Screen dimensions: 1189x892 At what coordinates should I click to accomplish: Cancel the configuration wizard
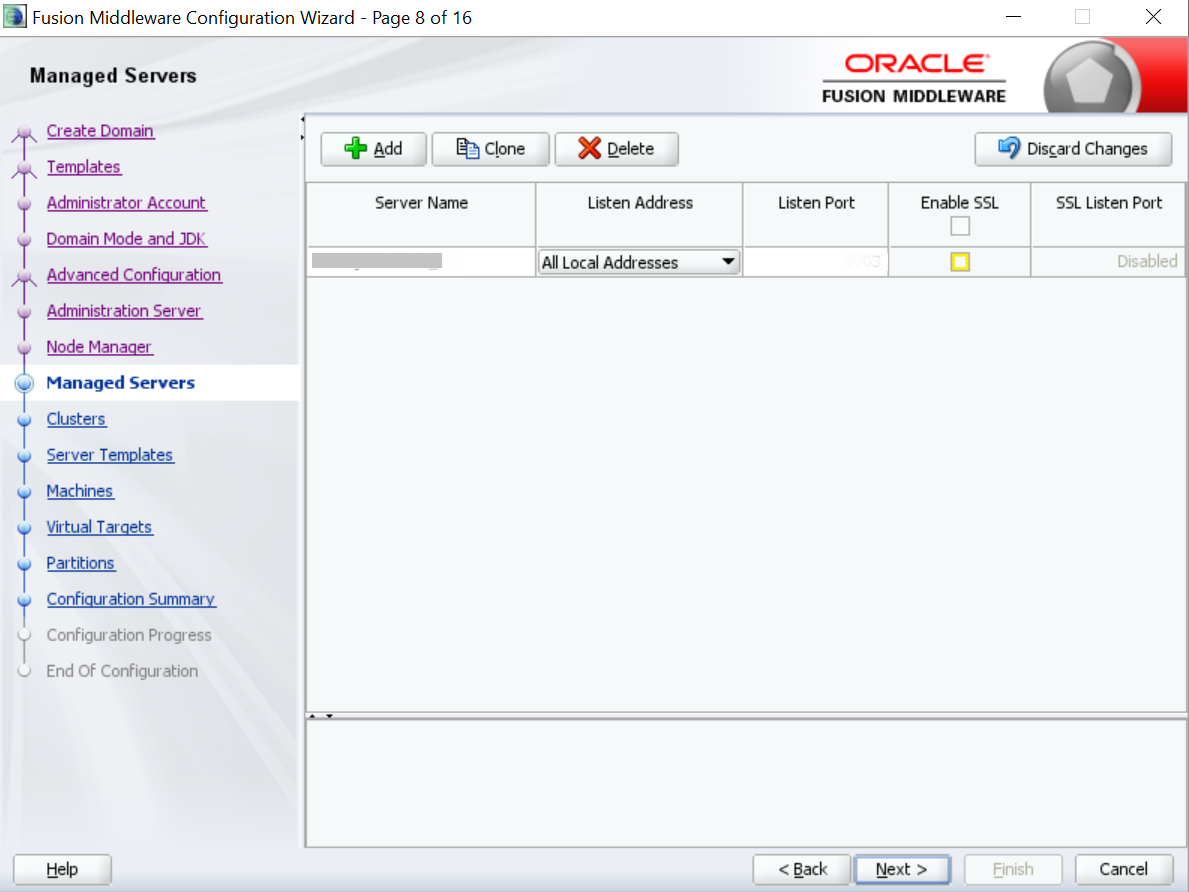point(1124,869)
